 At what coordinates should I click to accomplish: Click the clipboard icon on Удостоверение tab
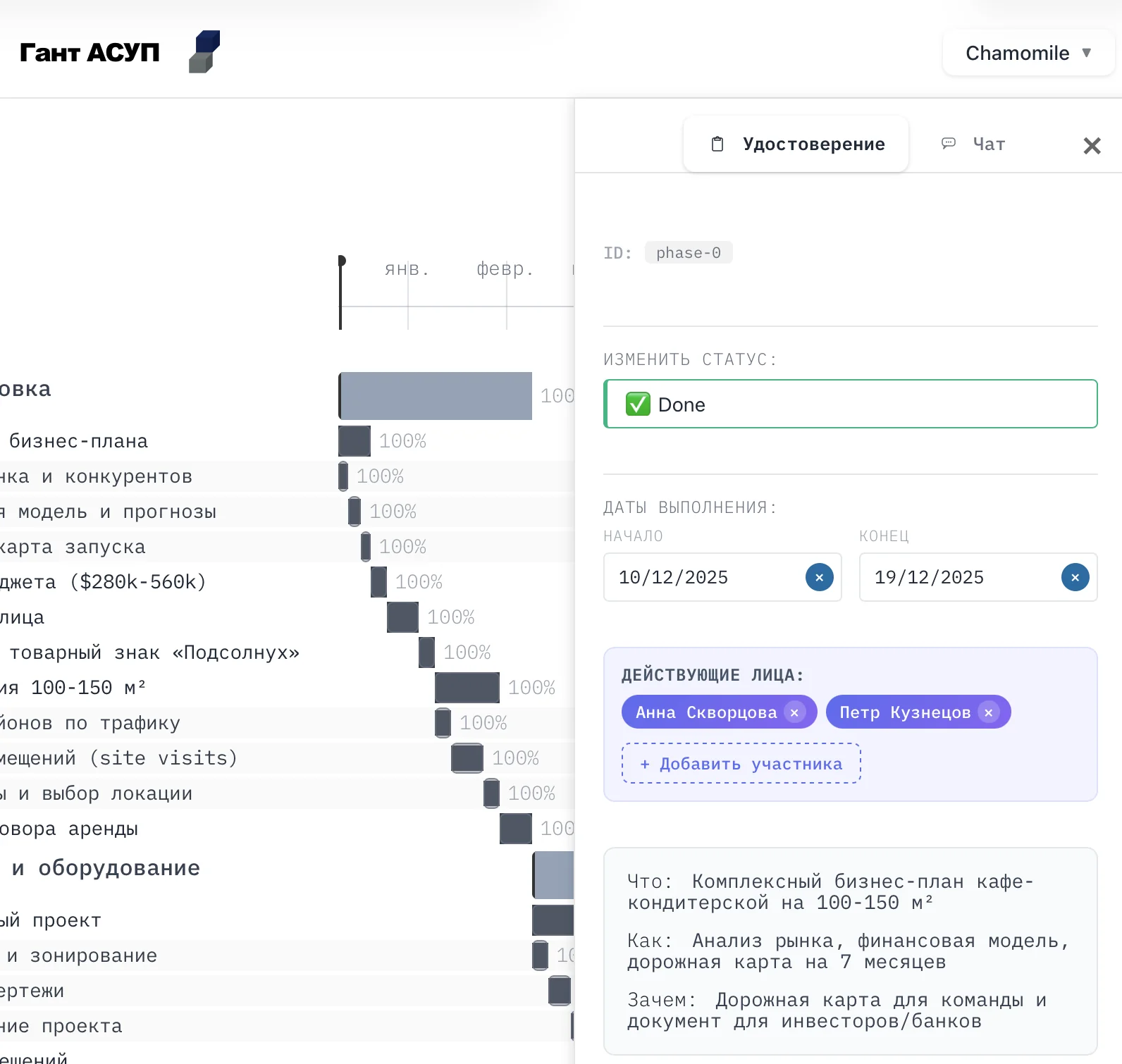coord(717,144)
